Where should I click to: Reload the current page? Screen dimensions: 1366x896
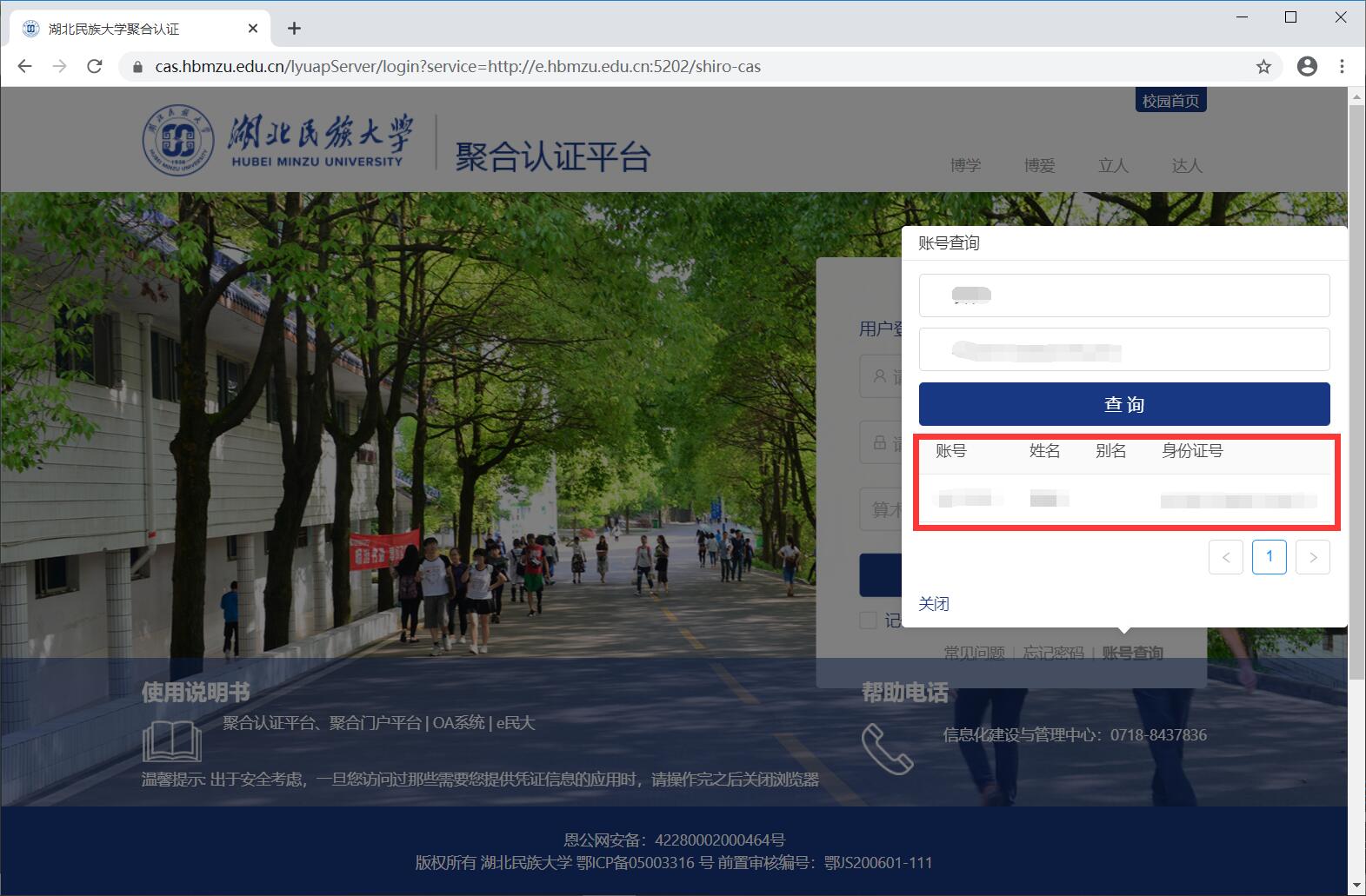(95, 66)
